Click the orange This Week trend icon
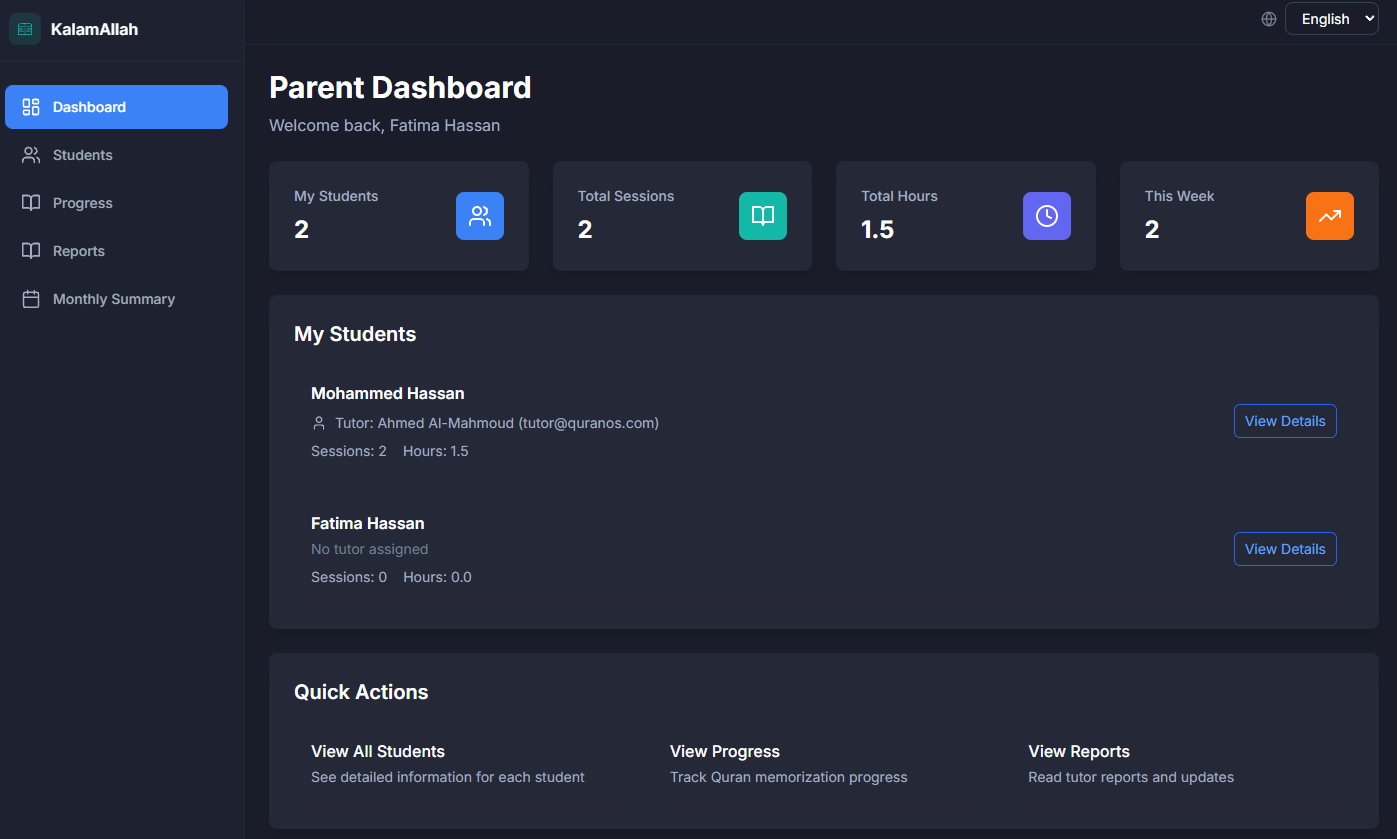 [x=1329, y=216]
